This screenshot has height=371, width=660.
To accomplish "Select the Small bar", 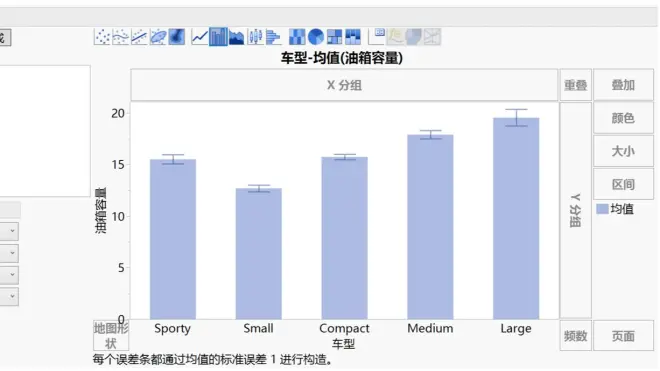I will tap(258, 254).
